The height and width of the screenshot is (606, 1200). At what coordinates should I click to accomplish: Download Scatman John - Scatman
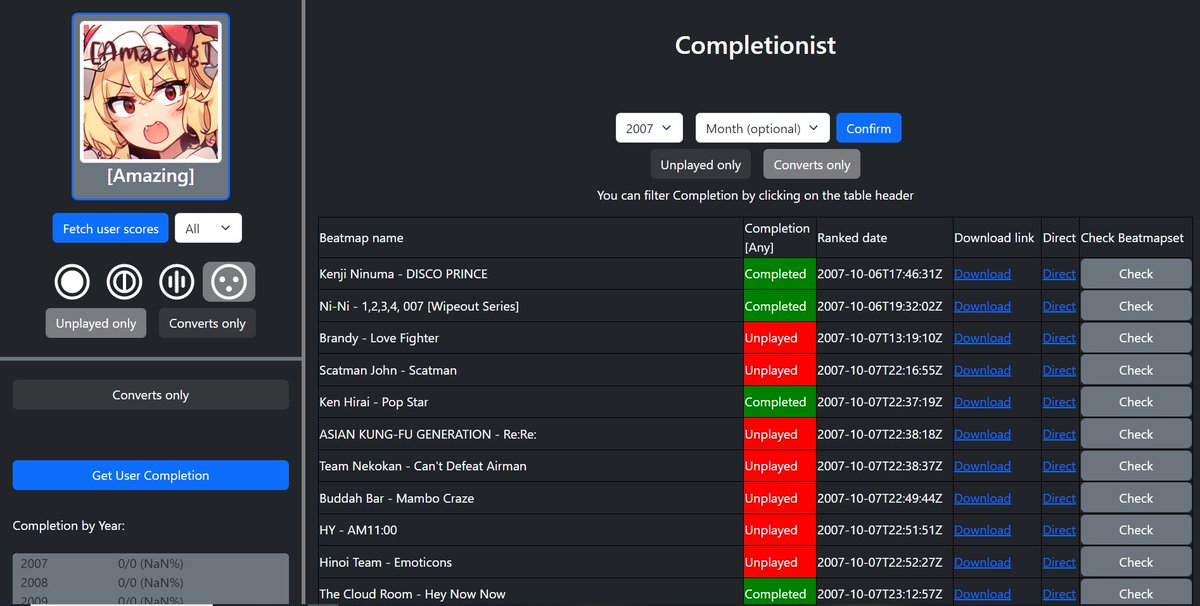pyautogui.click(x=982, y=370)
